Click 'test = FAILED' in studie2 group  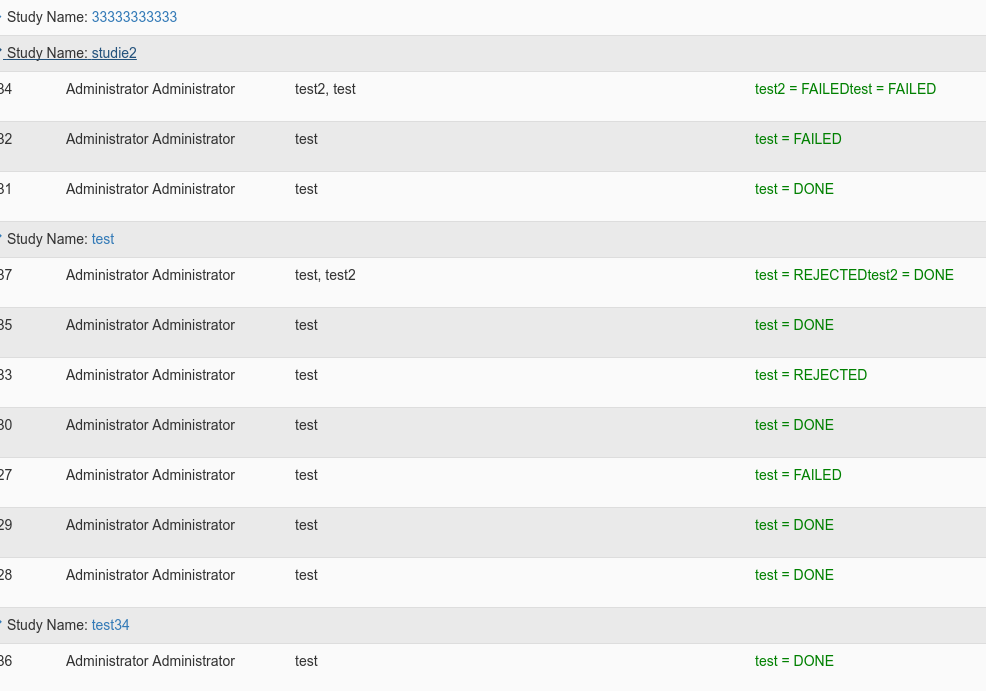coord(798,139)
